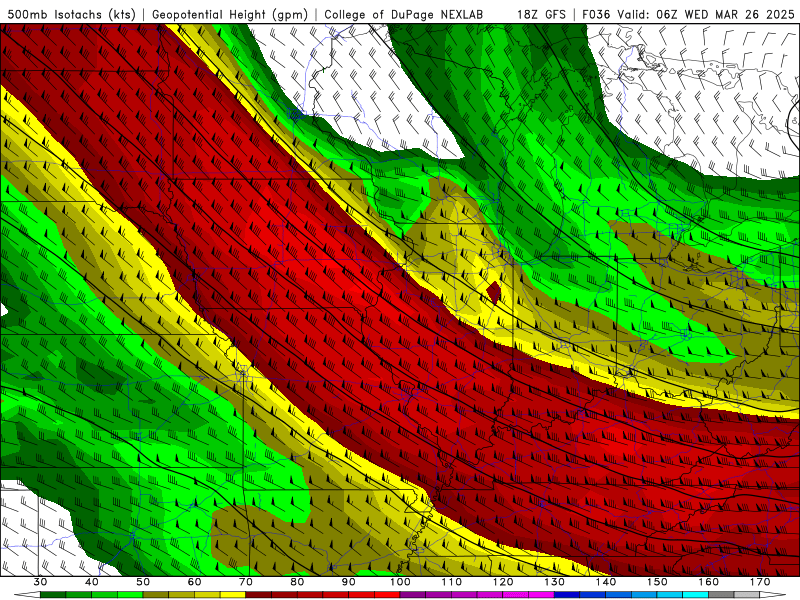
Task: Click the 50 label on the color scale
Action: [x=143, y=582]
